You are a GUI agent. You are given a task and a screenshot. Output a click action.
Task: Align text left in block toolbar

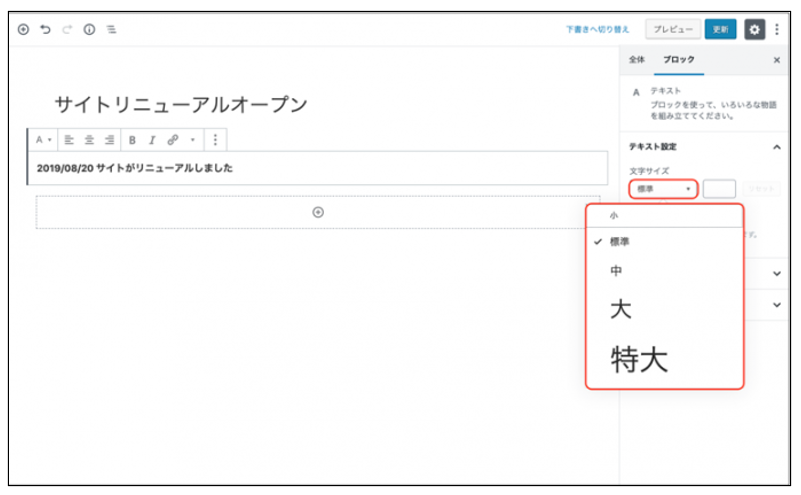(x=70, y=140)
